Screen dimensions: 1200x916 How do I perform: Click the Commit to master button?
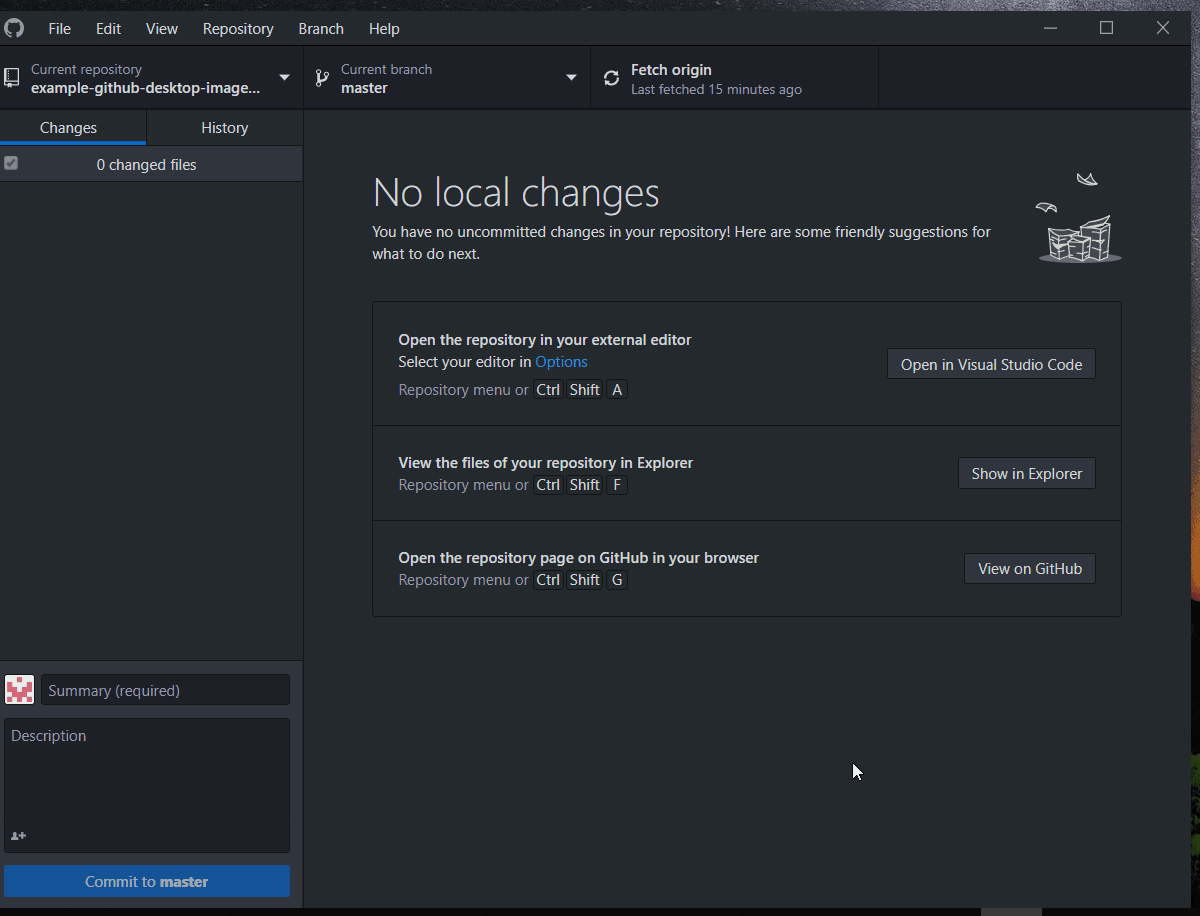[x=147, y=881]
